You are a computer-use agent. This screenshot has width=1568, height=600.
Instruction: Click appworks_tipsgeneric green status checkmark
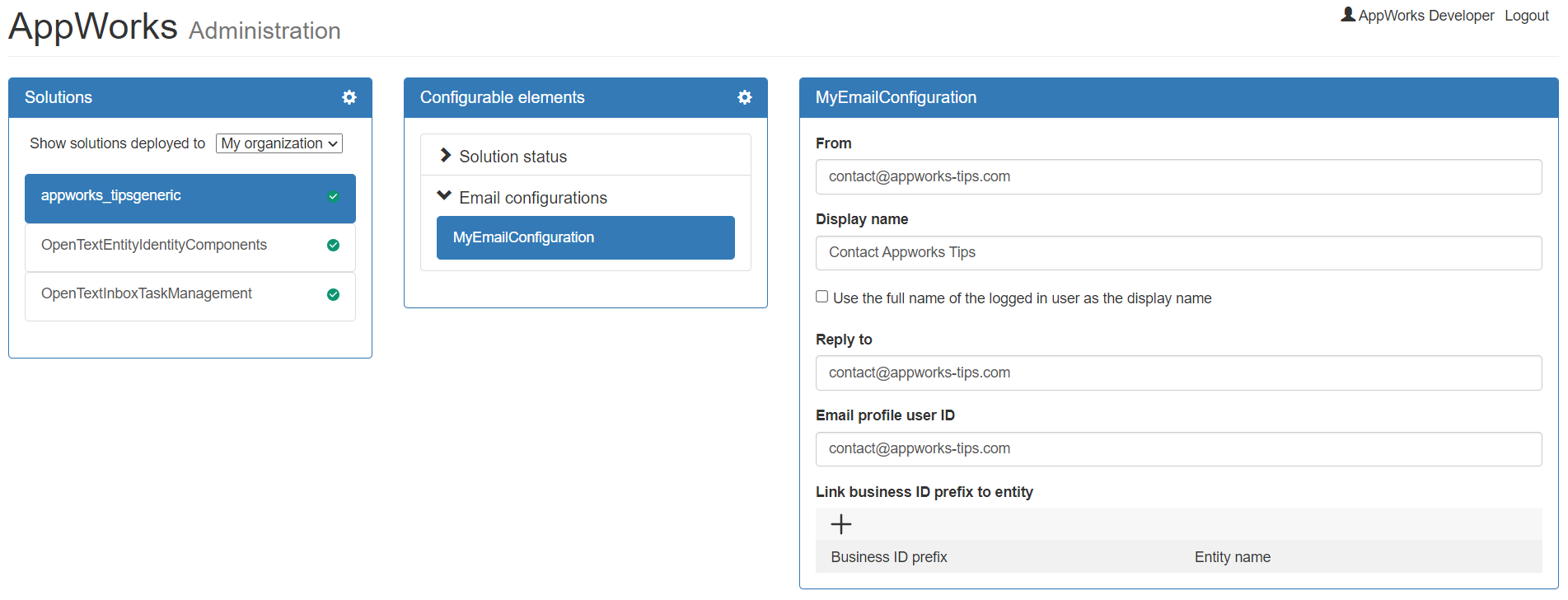(x=334, y=196)
